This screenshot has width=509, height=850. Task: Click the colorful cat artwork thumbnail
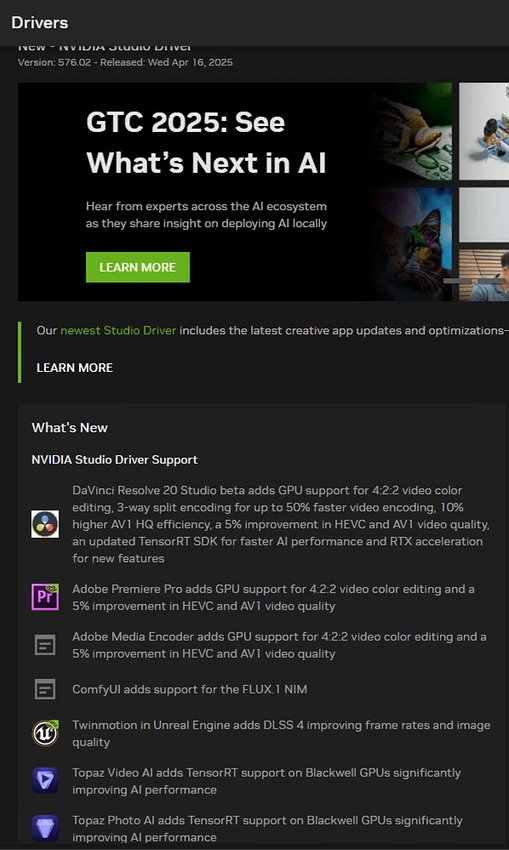(413, 244)
